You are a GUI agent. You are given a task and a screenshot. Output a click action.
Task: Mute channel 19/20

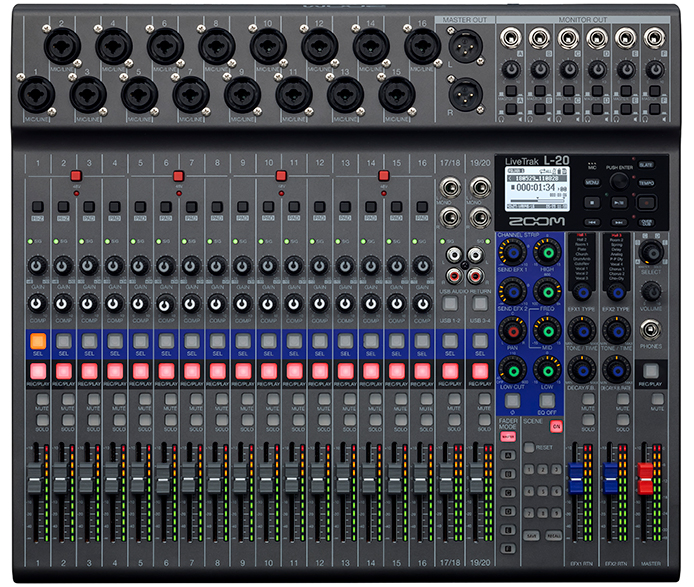point(484,399)
